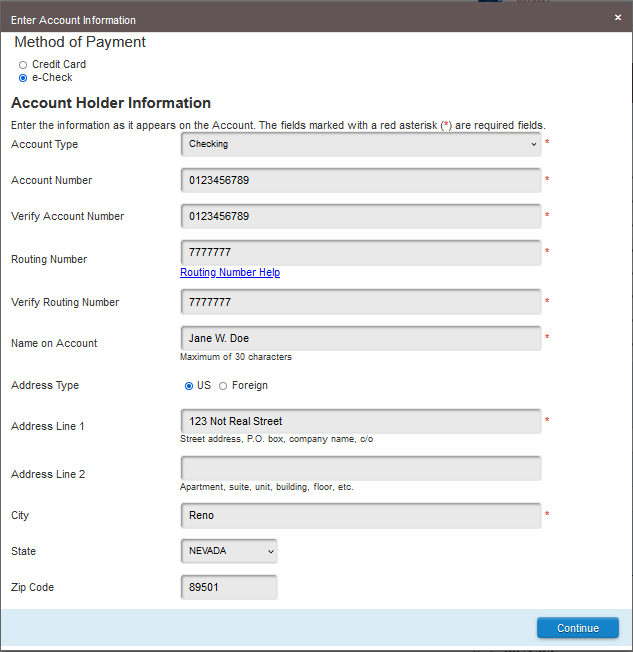This screenshot has height=652, width=633.
Task: Expand the State dropdown showing NEVADA
Action: pyautogui.click(x=229, y=551)
